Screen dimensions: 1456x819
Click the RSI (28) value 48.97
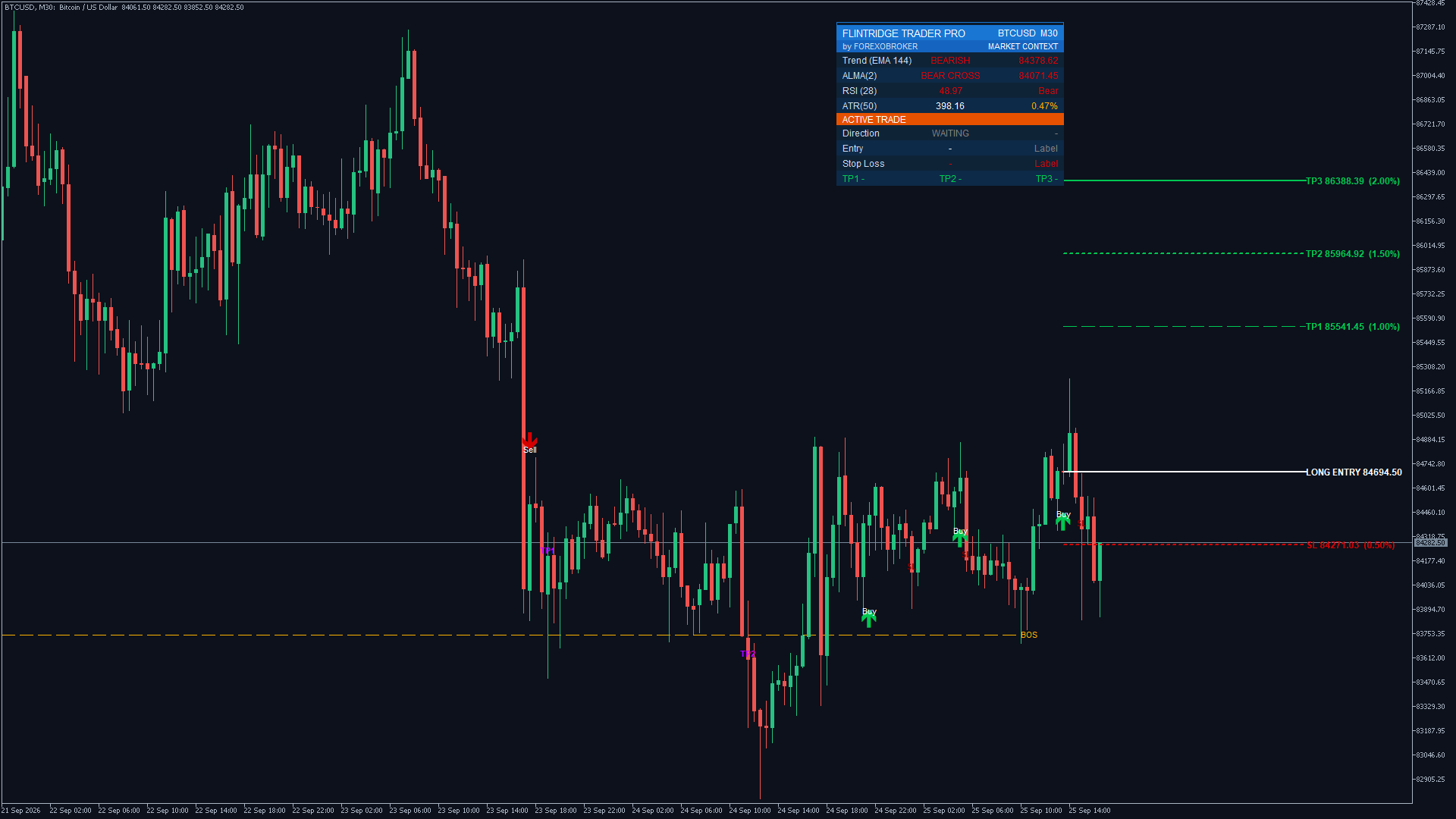[950, 91]
